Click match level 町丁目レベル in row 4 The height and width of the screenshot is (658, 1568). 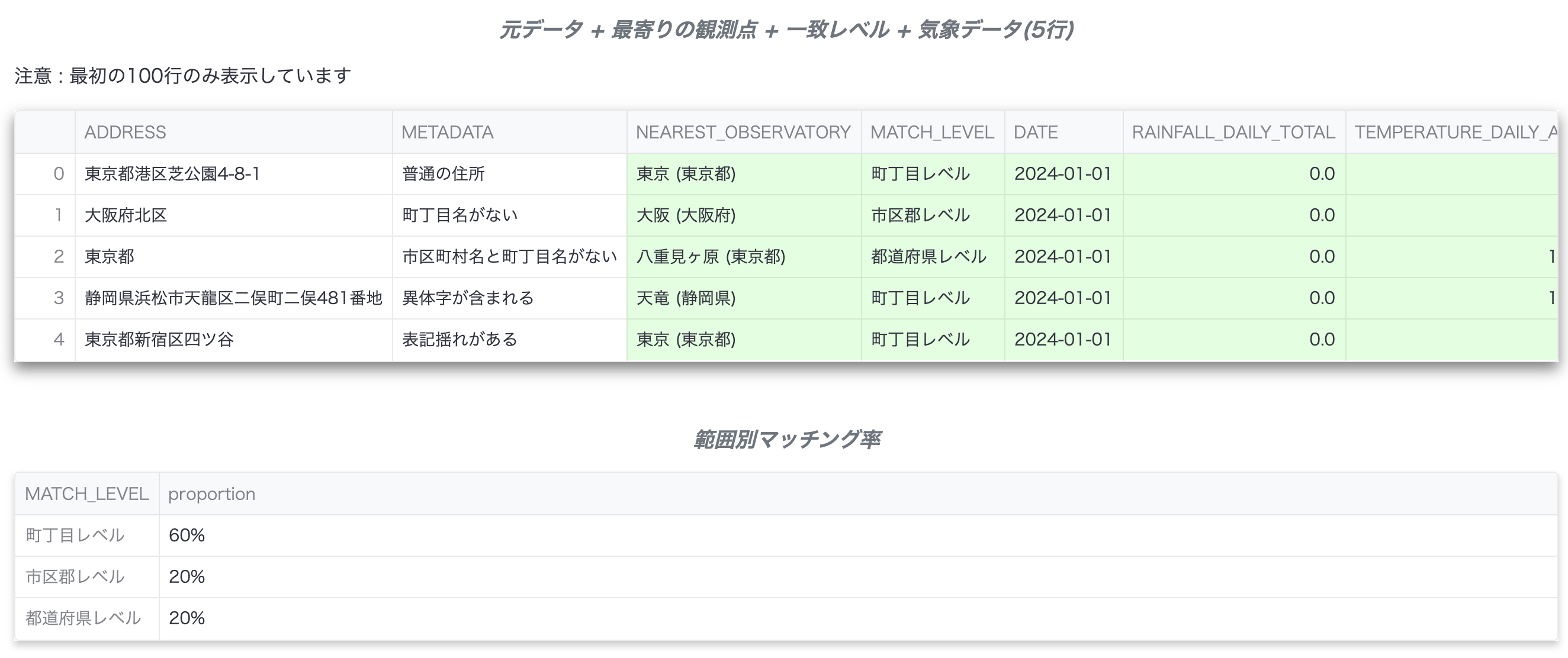click(x=933, y=339)
